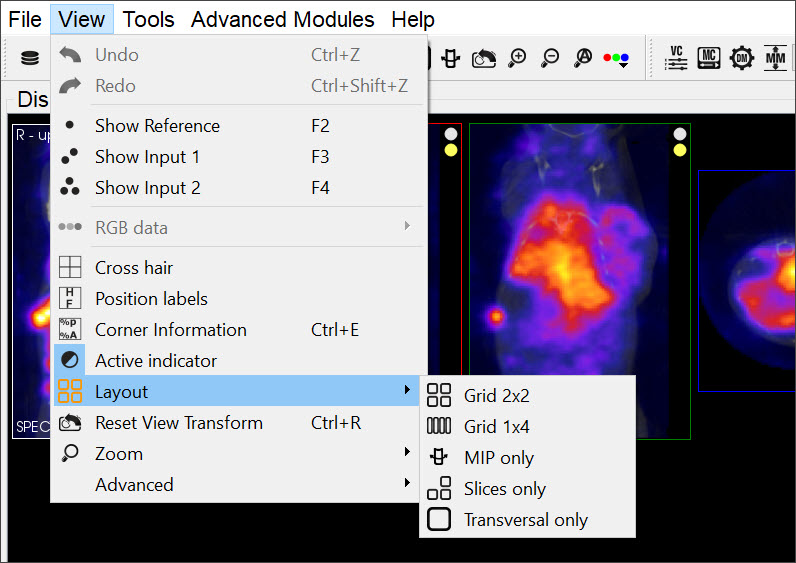Screen dimensions: 796x563
Task: Click the zoom out magnifier icon
Action: tap(550, 58)
